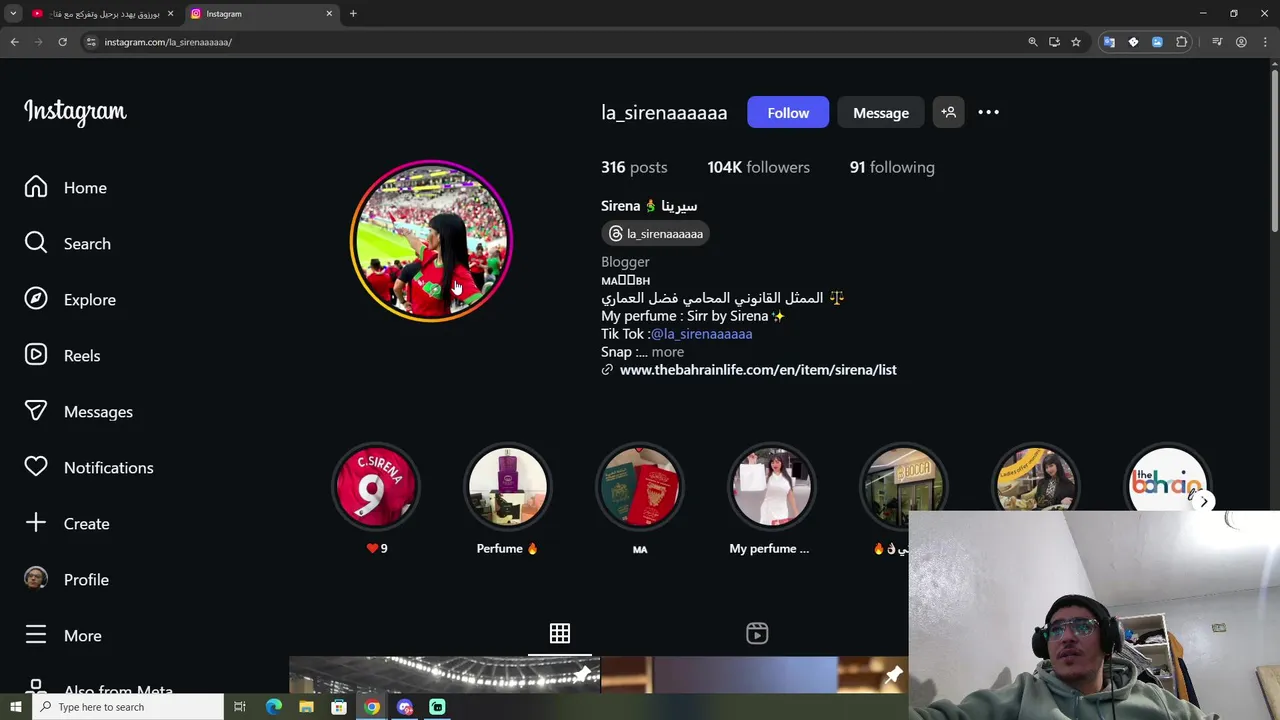Open TikTok mention @la_sirenaaaaaa
1280x720 pixels.
click(x=701, y=334)
